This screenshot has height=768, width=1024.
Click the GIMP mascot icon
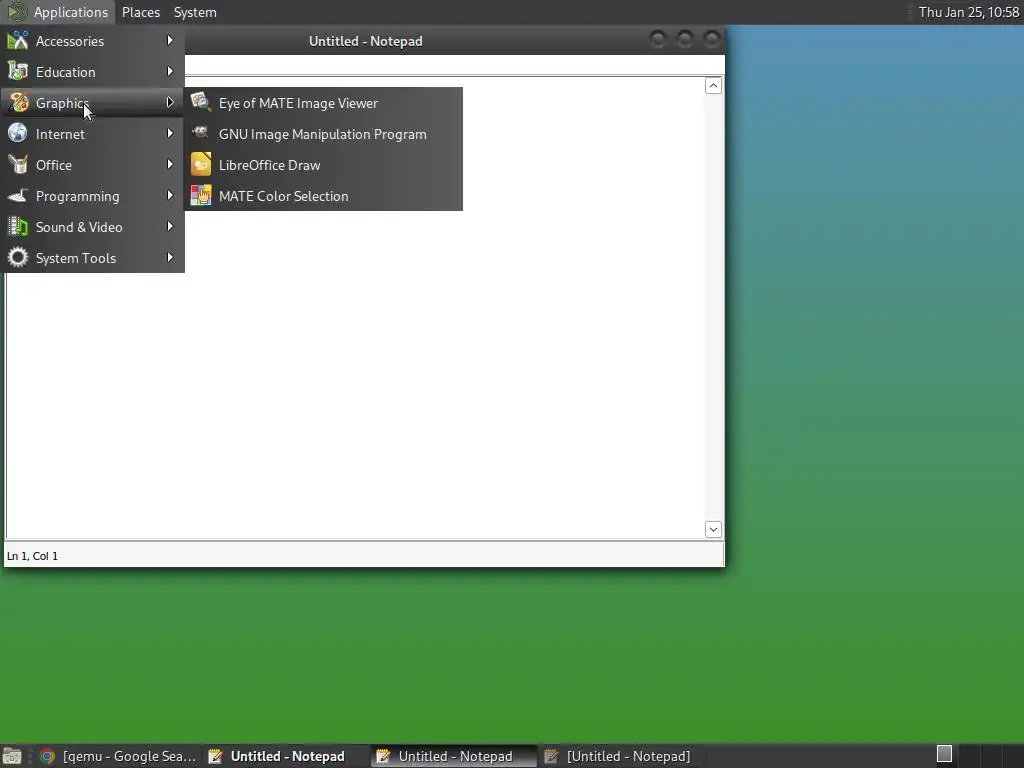[200, 133]
